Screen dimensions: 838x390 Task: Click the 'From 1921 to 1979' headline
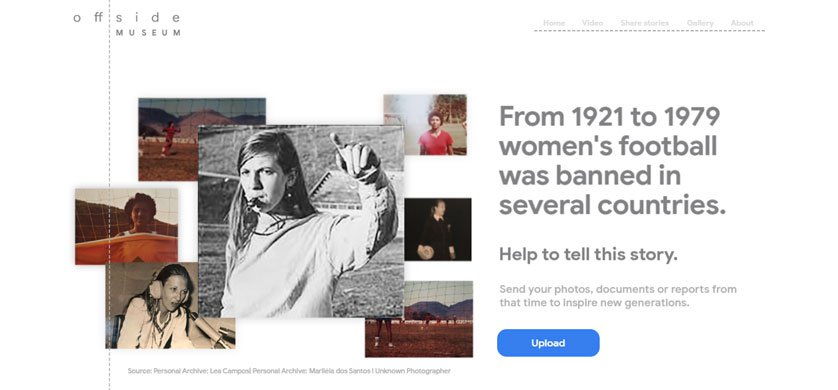coord(612,161)
